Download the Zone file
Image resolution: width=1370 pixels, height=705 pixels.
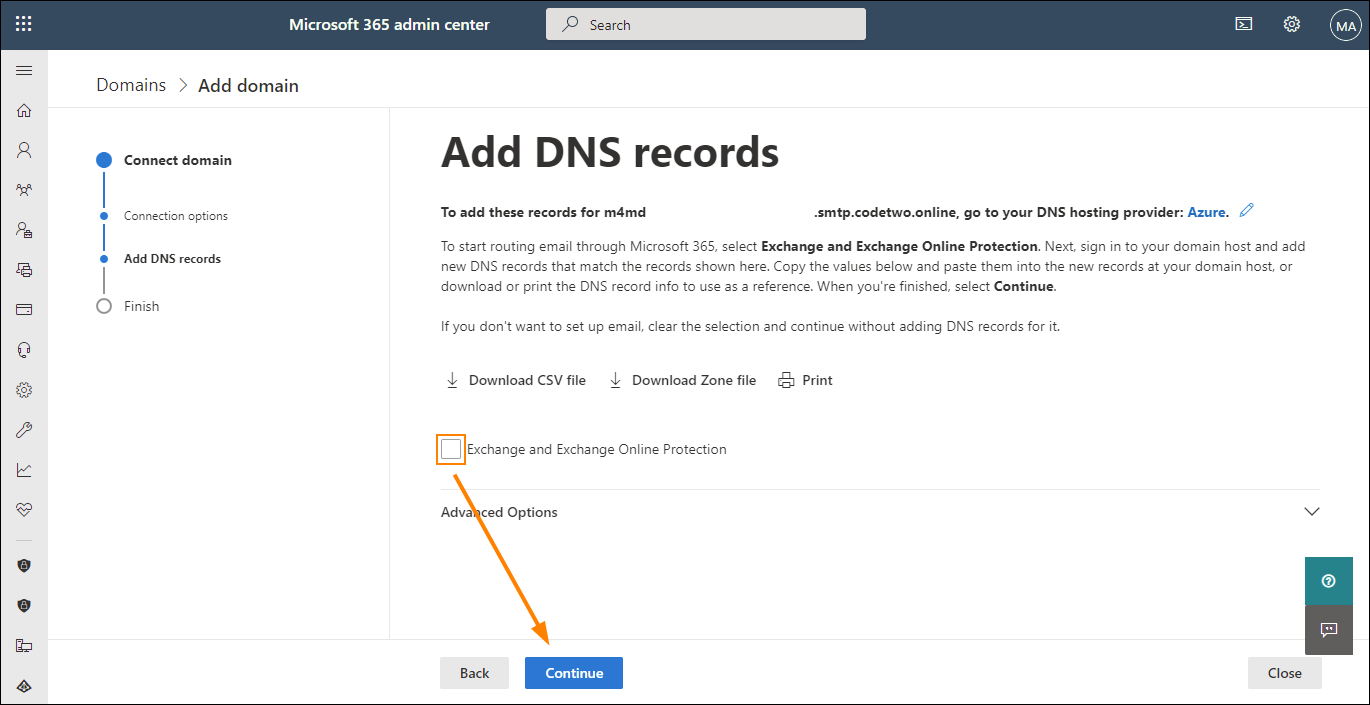click(682, 380)
